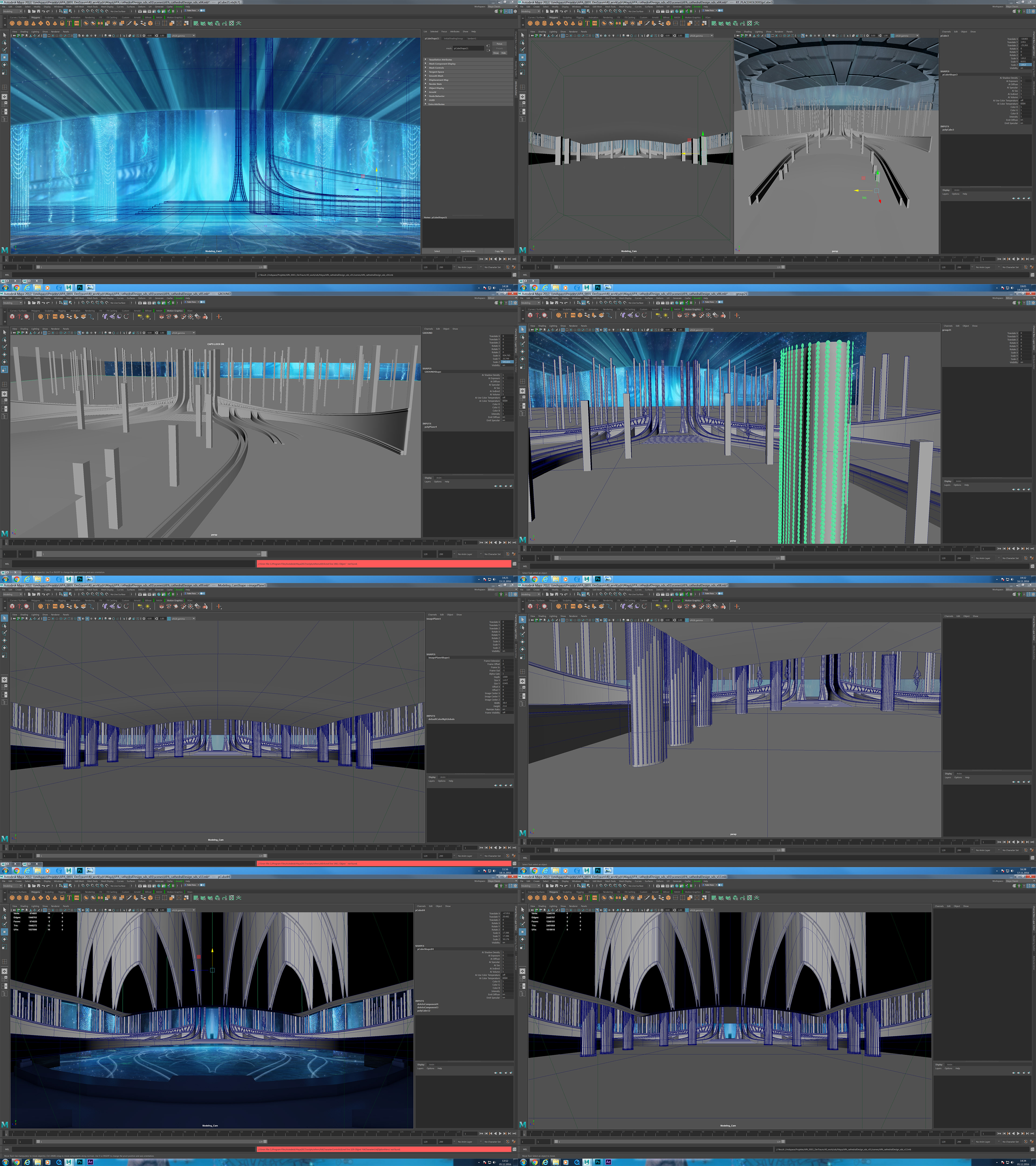1036x1166 pixels.
Task: Click Copy Tab button
Action: pos(499,252)
